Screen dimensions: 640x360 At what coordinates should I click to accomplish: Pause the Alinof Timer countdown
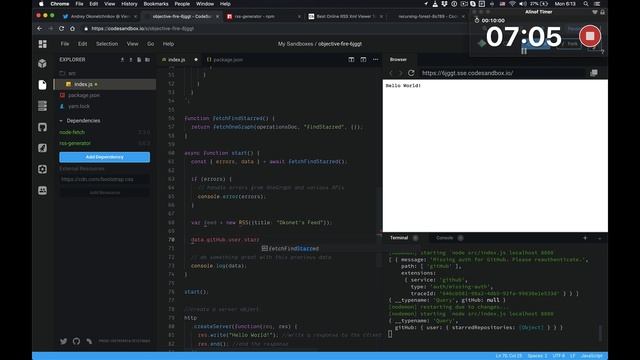524,51
